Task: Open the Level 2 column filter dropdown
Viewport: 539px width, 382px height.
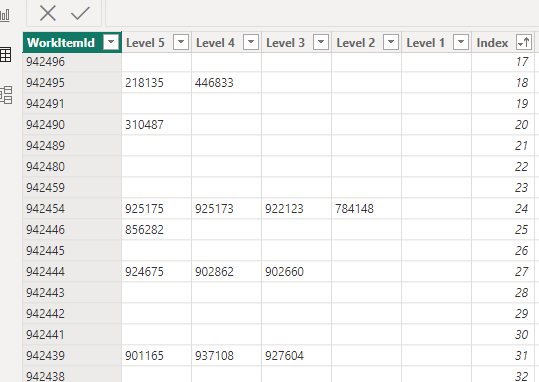Action: click(x=391, y=42)
